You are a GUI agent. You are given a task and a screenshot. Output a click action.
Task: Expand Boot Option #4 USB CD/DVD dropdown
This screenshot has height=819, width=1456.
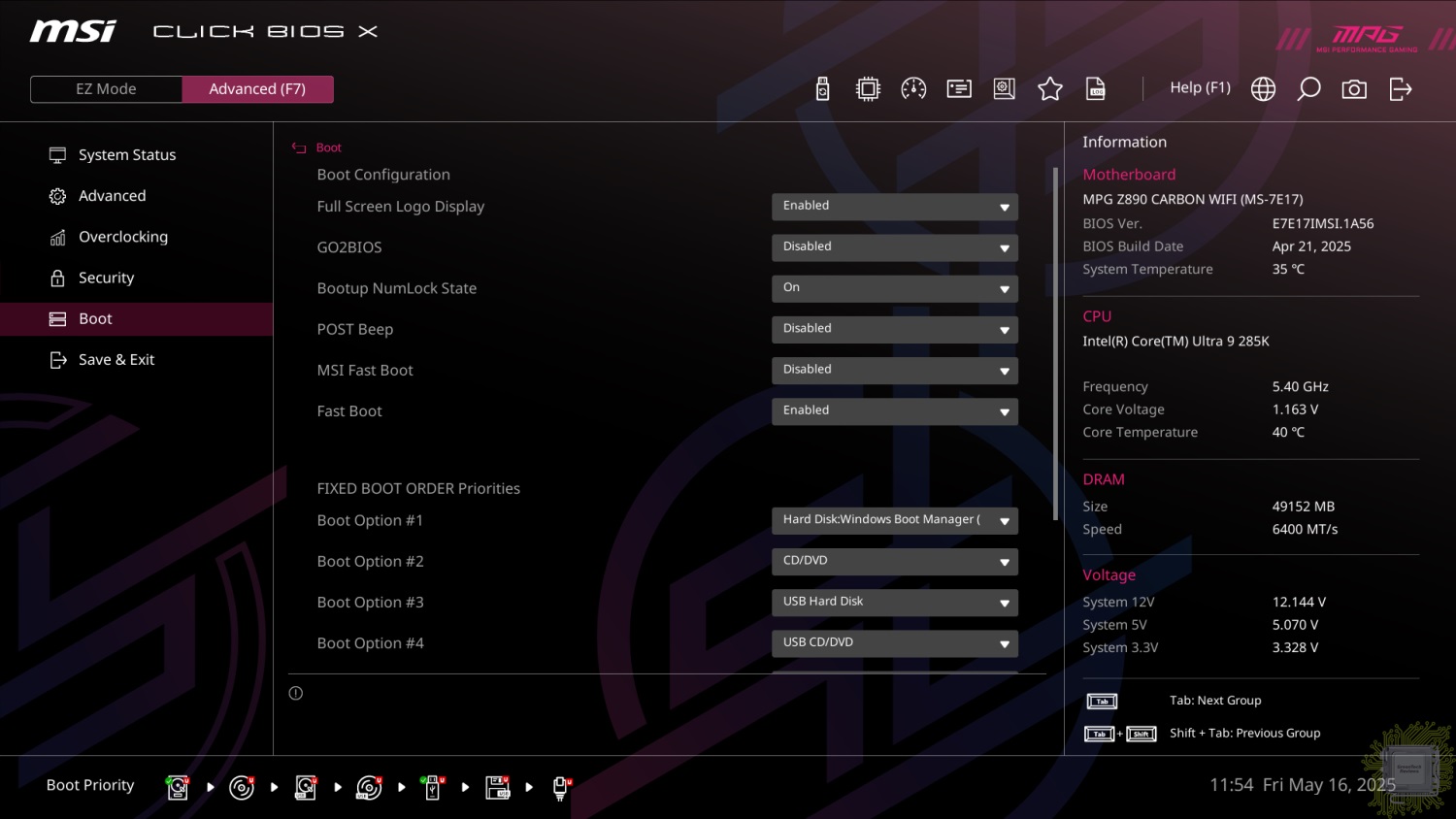[895, 643]
